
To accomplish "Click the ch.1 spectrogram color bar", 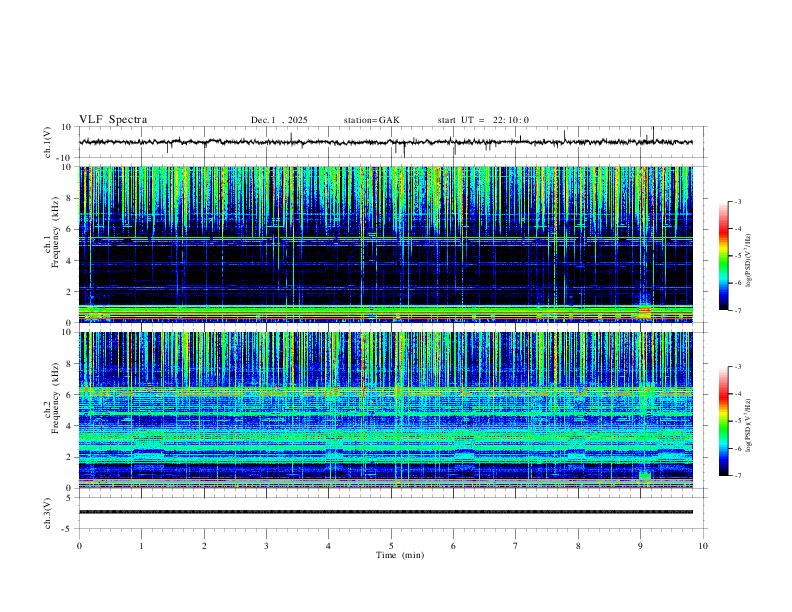I will 723,256.
